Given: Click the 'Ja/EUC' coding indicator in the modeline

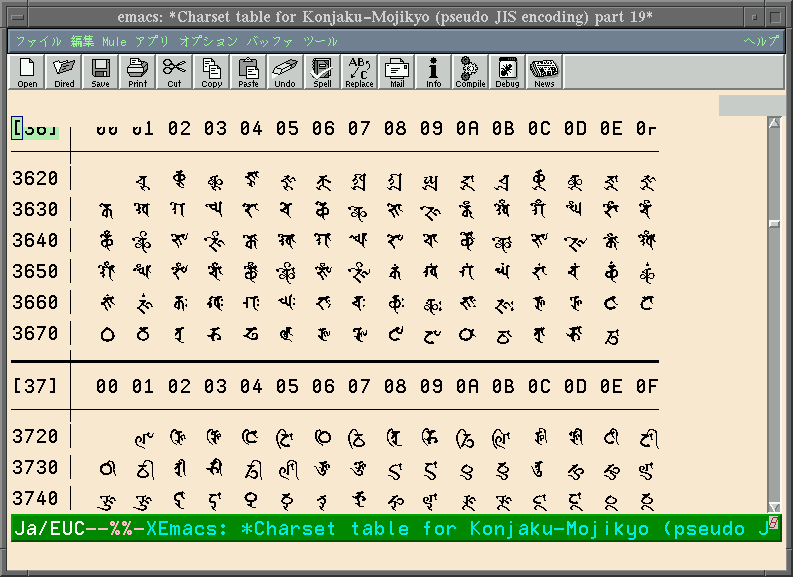Looking at the screenshot, I should pos(50,528).
